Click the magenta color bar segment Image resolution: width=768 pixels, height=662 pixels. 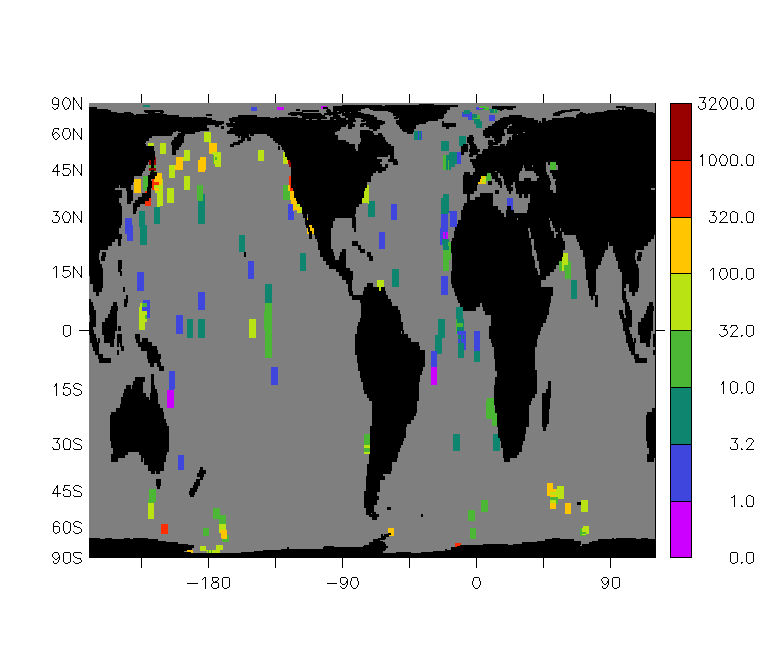click(x=680, y=529)
